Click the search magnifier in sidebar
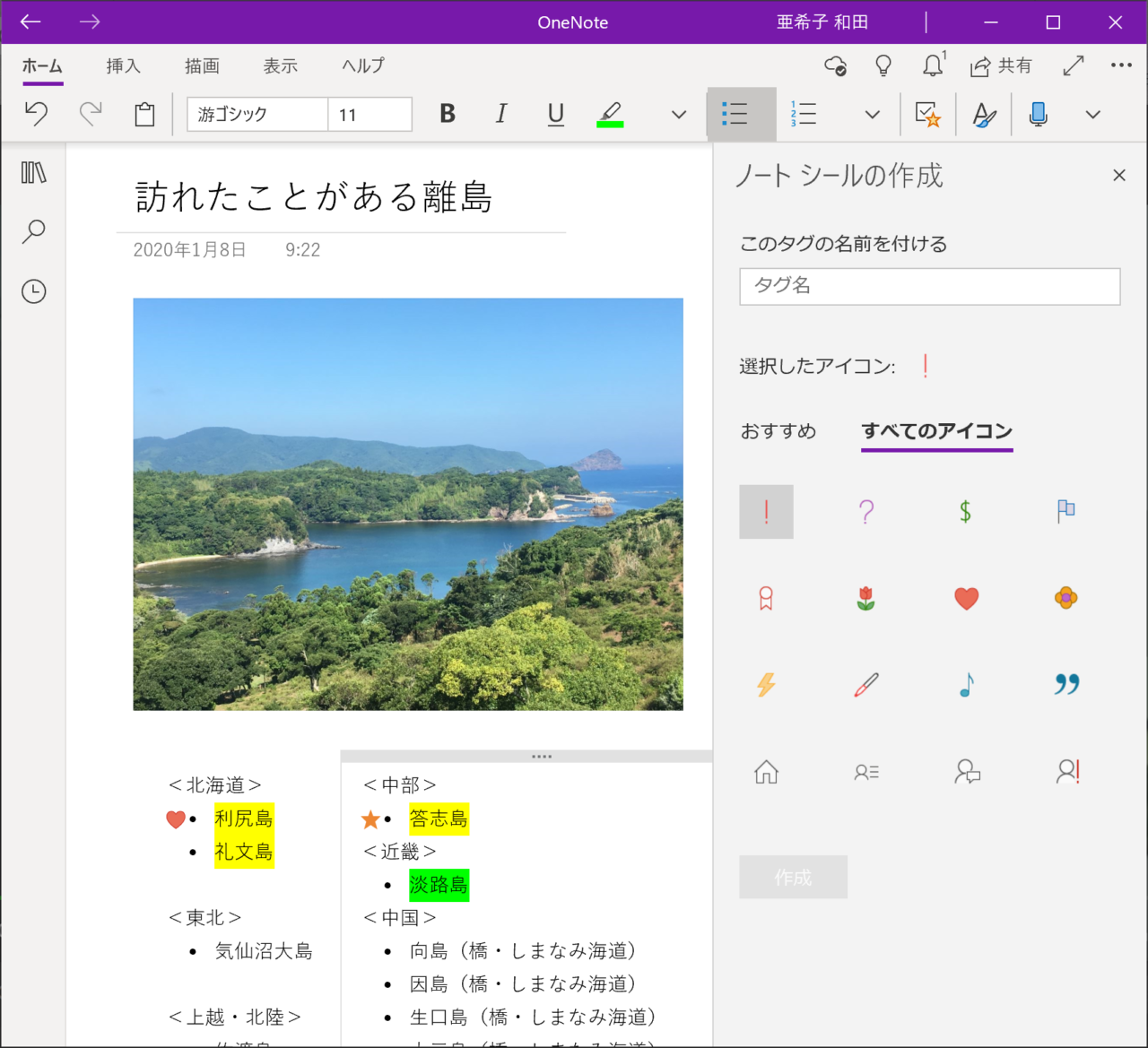This screenshot has width=1148, height=1048. (34, 231)
